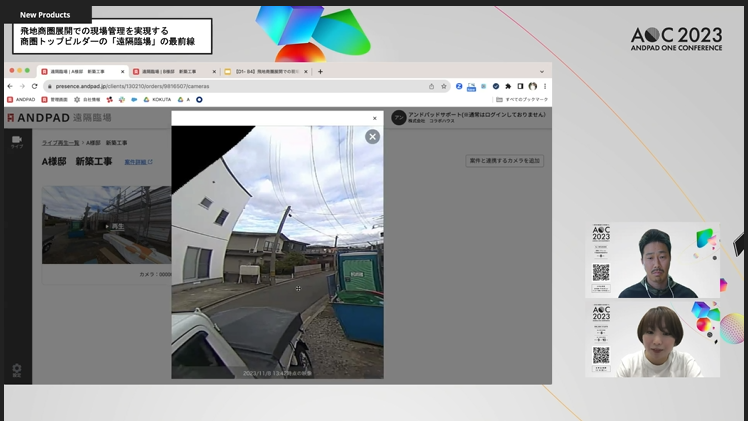The height and width of the screenshot is (421, 748).
Task: Open the すべてのブックマーク folder
Action: 522,100
